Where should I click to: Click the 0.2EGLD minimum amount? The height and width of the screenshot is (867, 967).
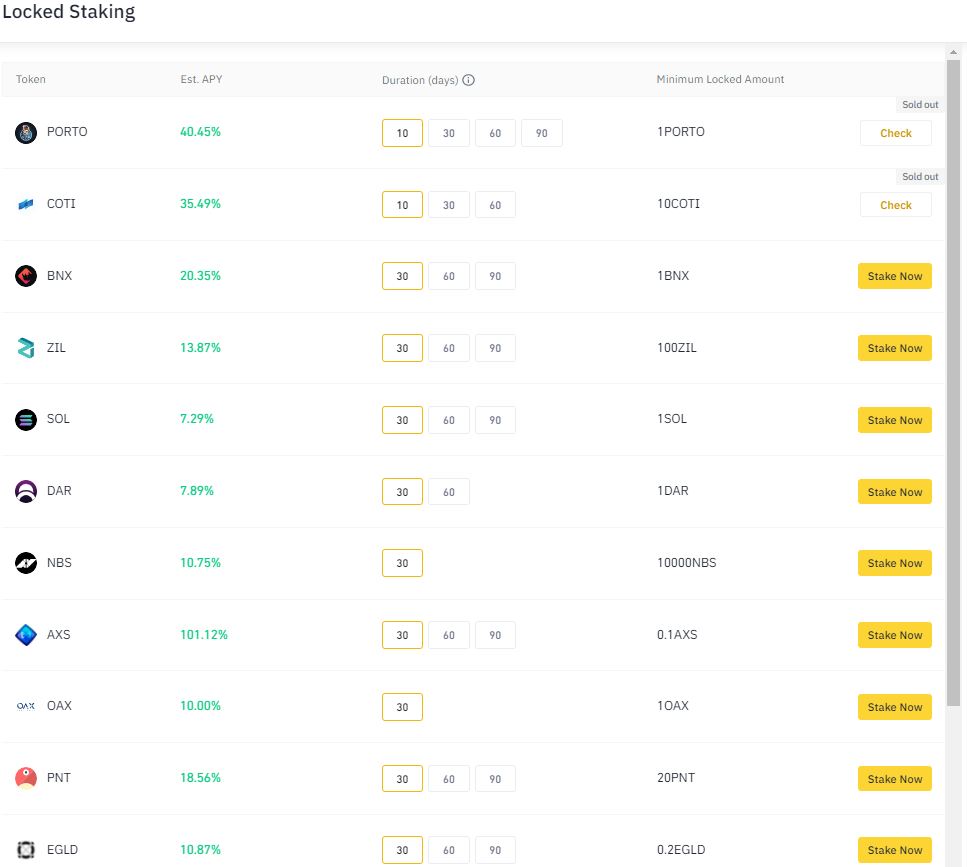681,850
